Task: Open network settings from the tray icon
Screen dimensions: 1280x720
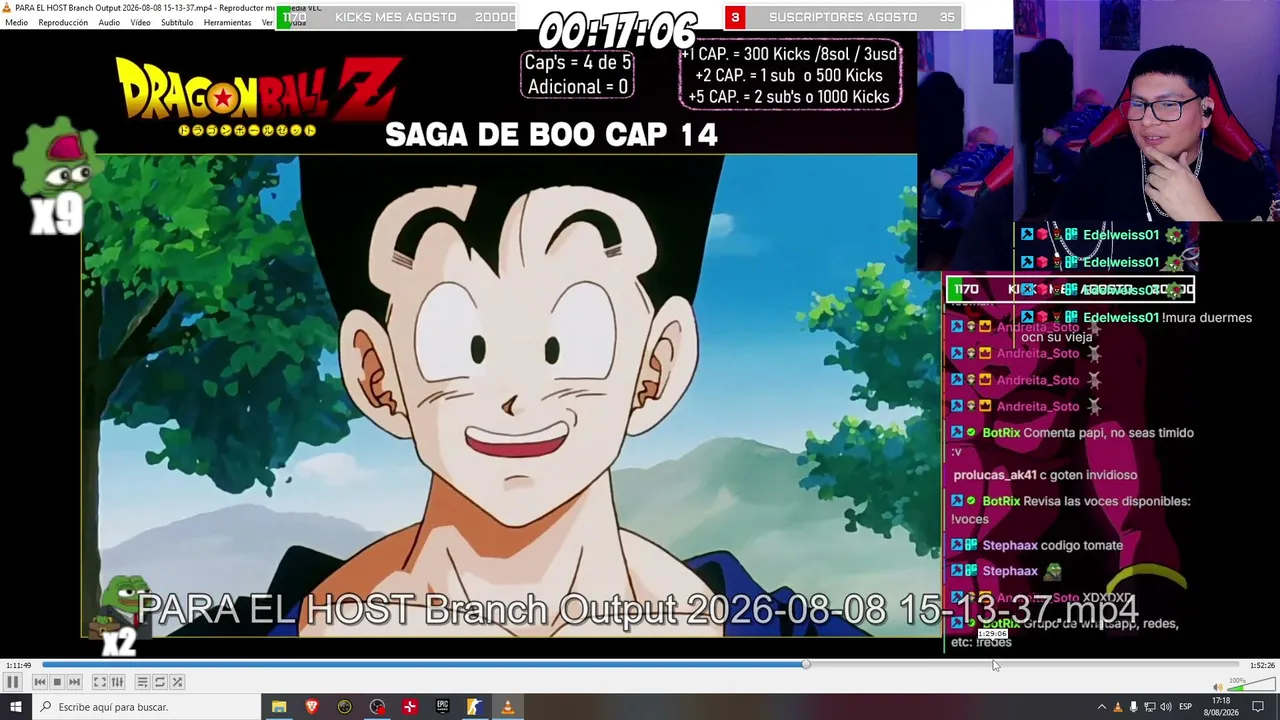Action: pyautogui.click(x=1149, y=707)
